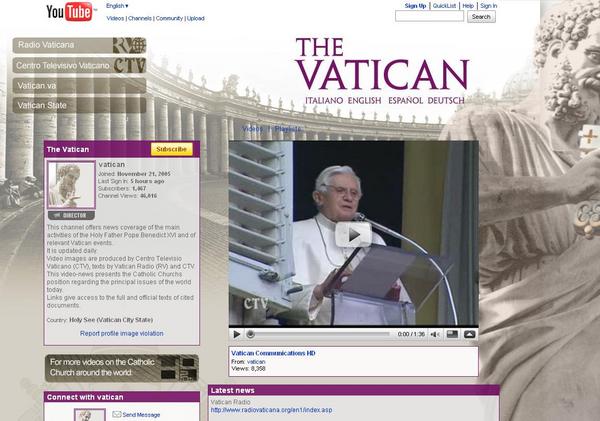Click the video time display 0:00 / 1:36
Image resolution: width=600 pixels, height=421 pixels.
(411, 334)
